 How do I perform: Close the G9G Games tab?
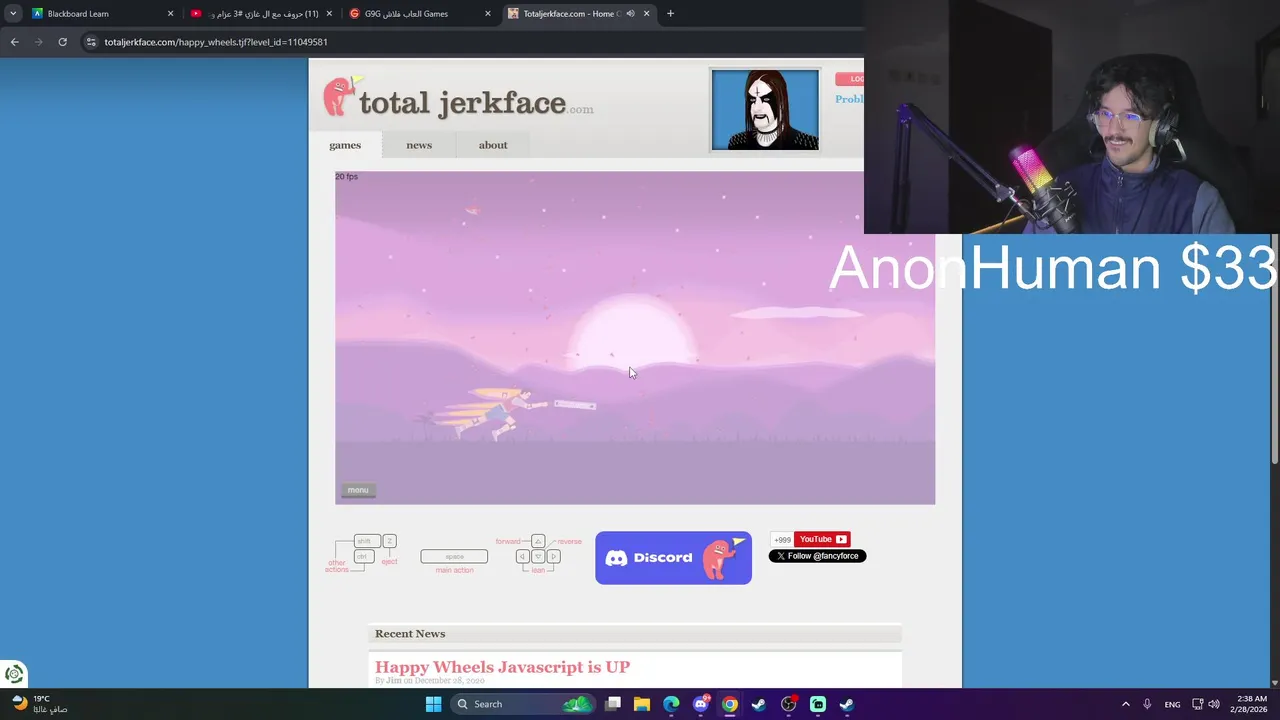[x=488, y=14]
